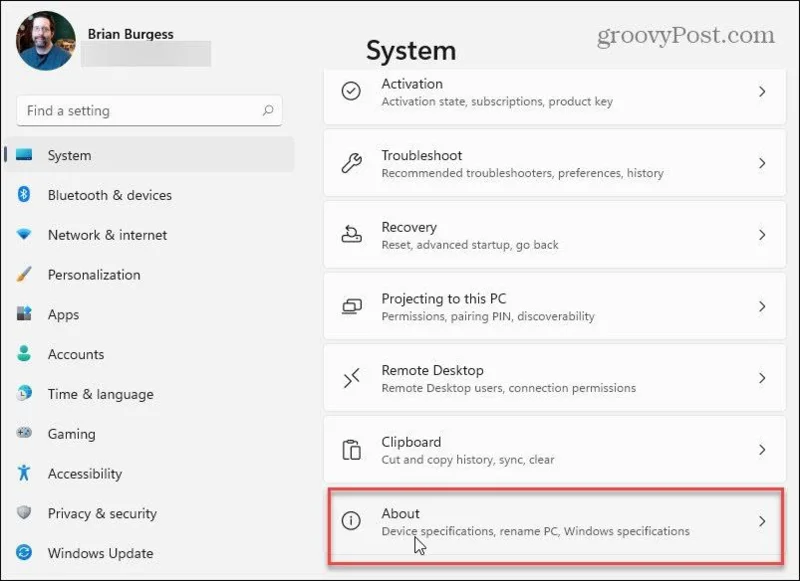Open Accessibility settings
This screenshot has height=581, width=800.
149,473
